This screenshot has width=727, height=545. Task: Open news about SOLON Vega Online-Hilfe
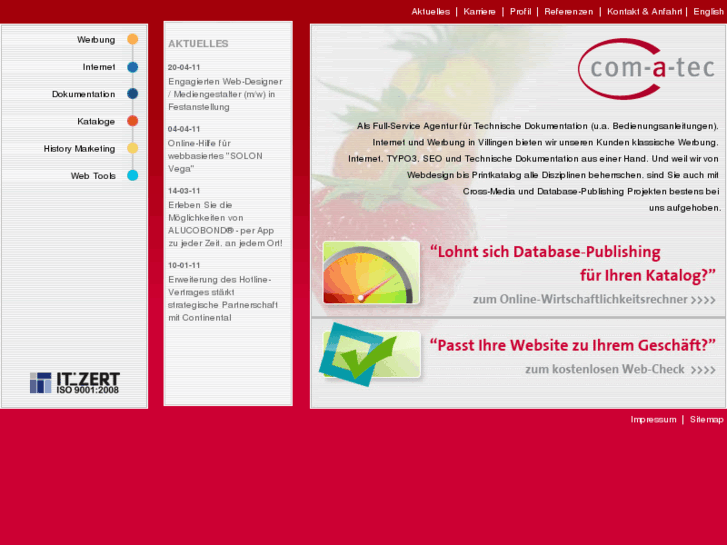[215, 156]
